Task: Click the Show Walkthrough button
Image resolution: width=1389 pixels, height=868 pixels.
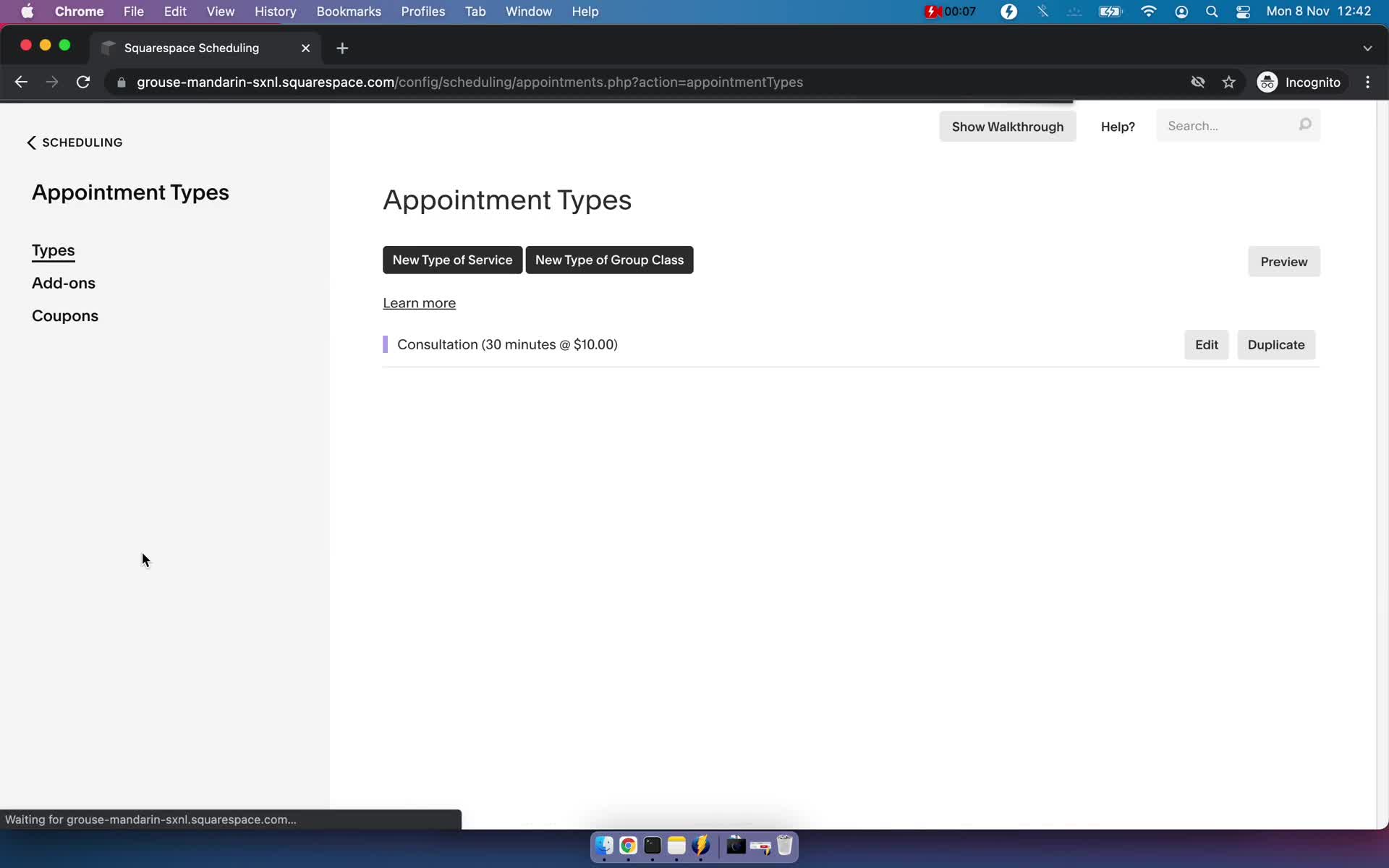Action: (1007, 126)
